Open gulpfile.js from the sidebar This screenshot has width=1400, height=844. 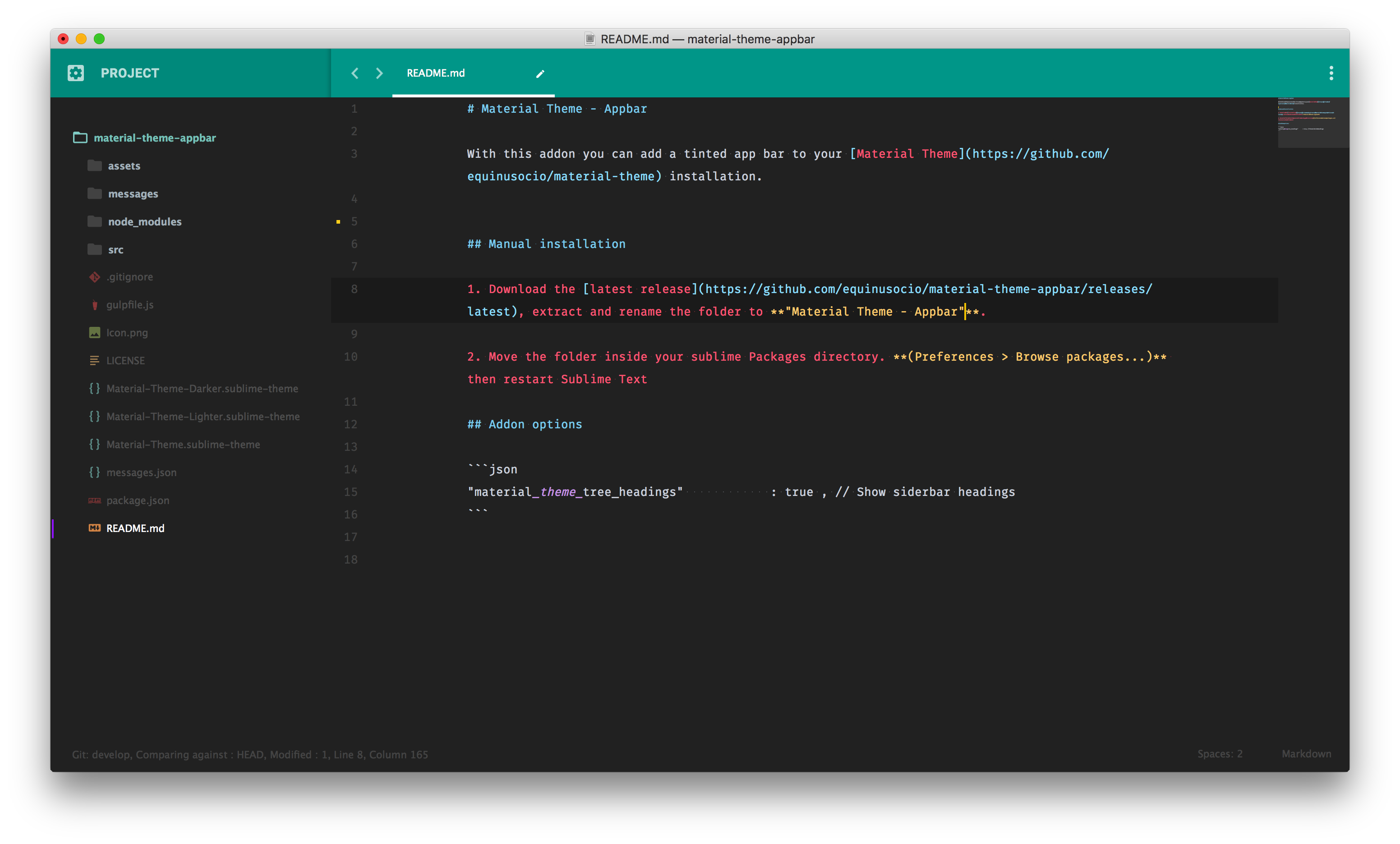point(129,304)
